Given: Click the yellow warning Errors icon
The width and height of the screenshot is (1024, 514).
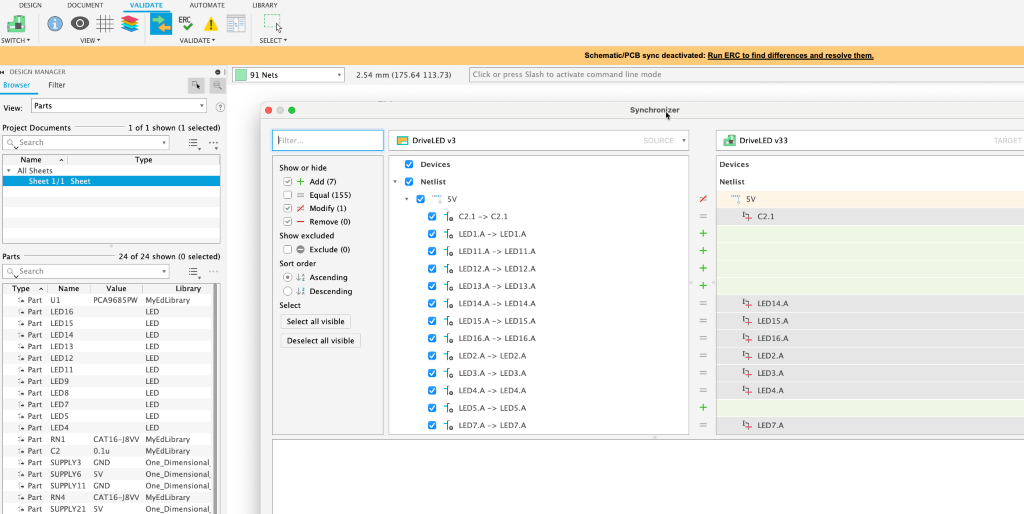Looking at the screenshot, I should click(211, 24).
